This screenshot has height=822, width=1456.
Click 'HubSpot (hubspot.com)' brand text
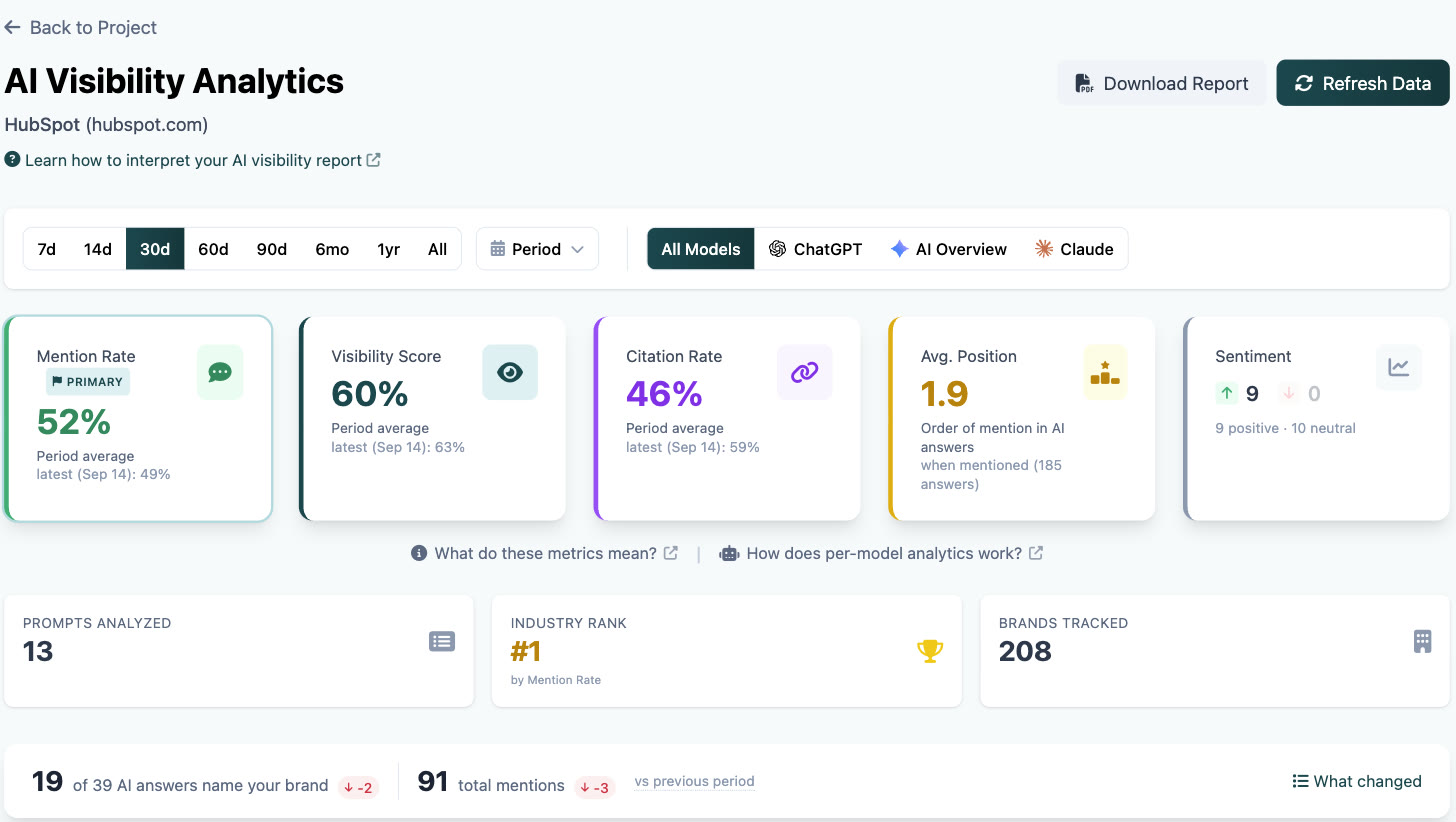[x=106, y=125]
